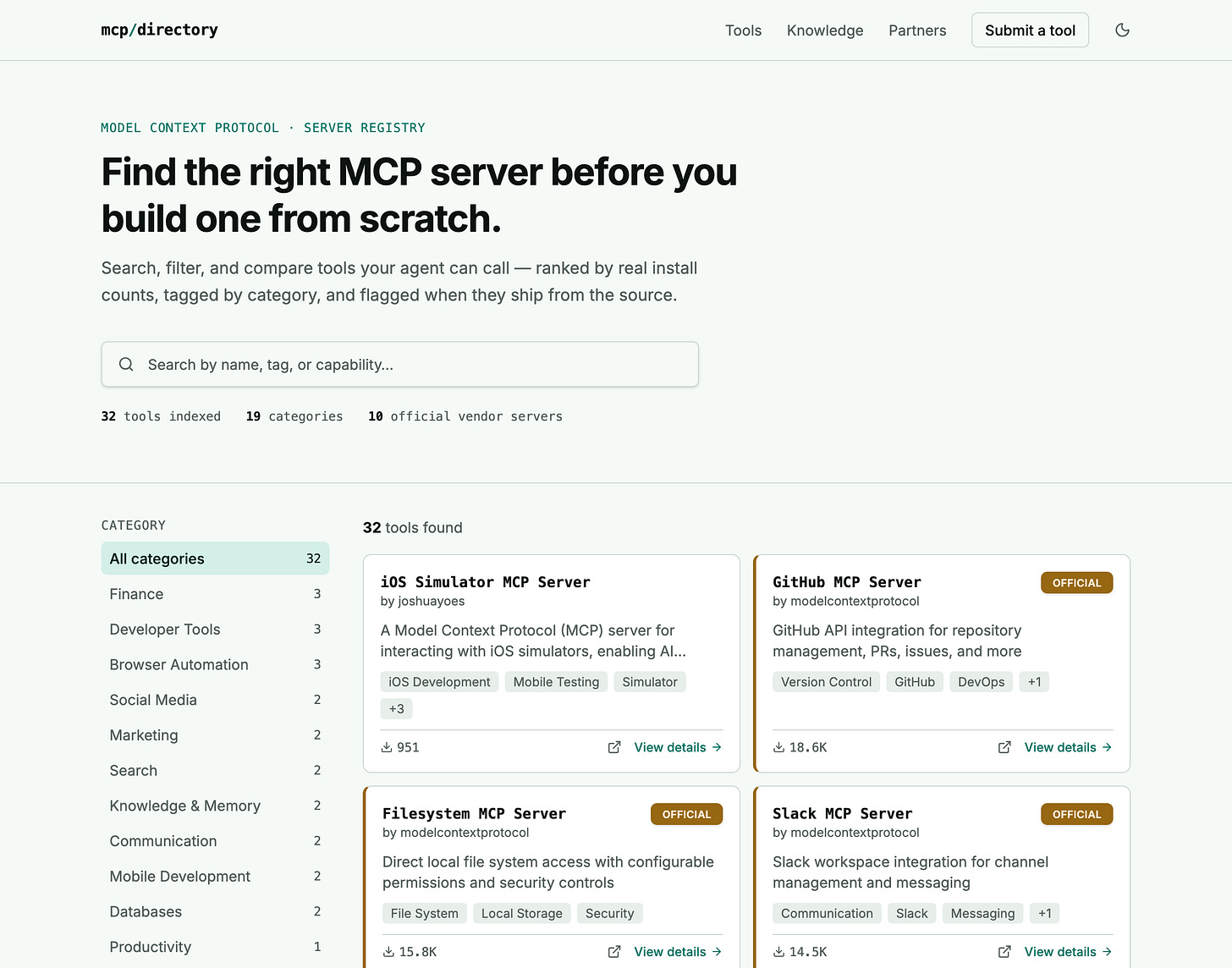Screen dimensions: 1232x968
Task: Filter by Mobile Development category
Action: click(x=215, y=877)
